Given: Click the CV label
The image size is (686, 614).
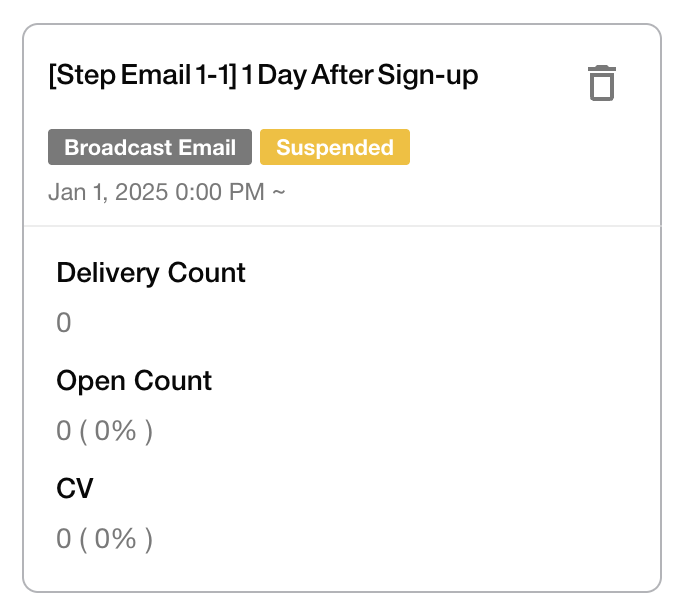Looking at the screenshot, I should [x=75, y=488].
